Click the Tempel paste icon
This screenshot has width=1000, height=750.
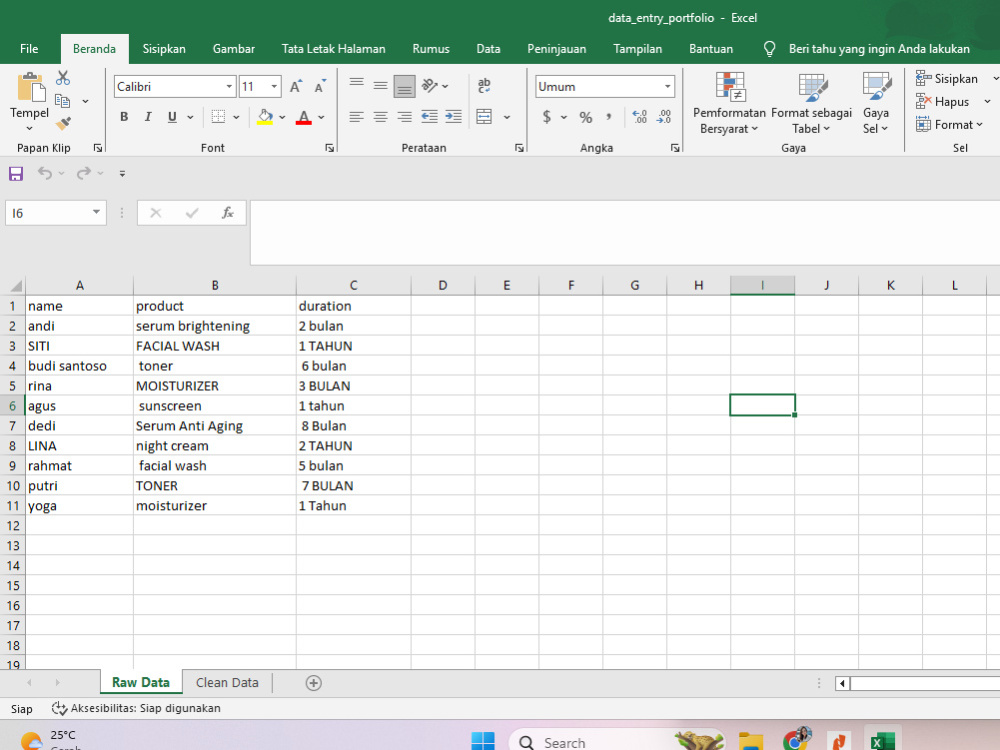tap(29, 88)
